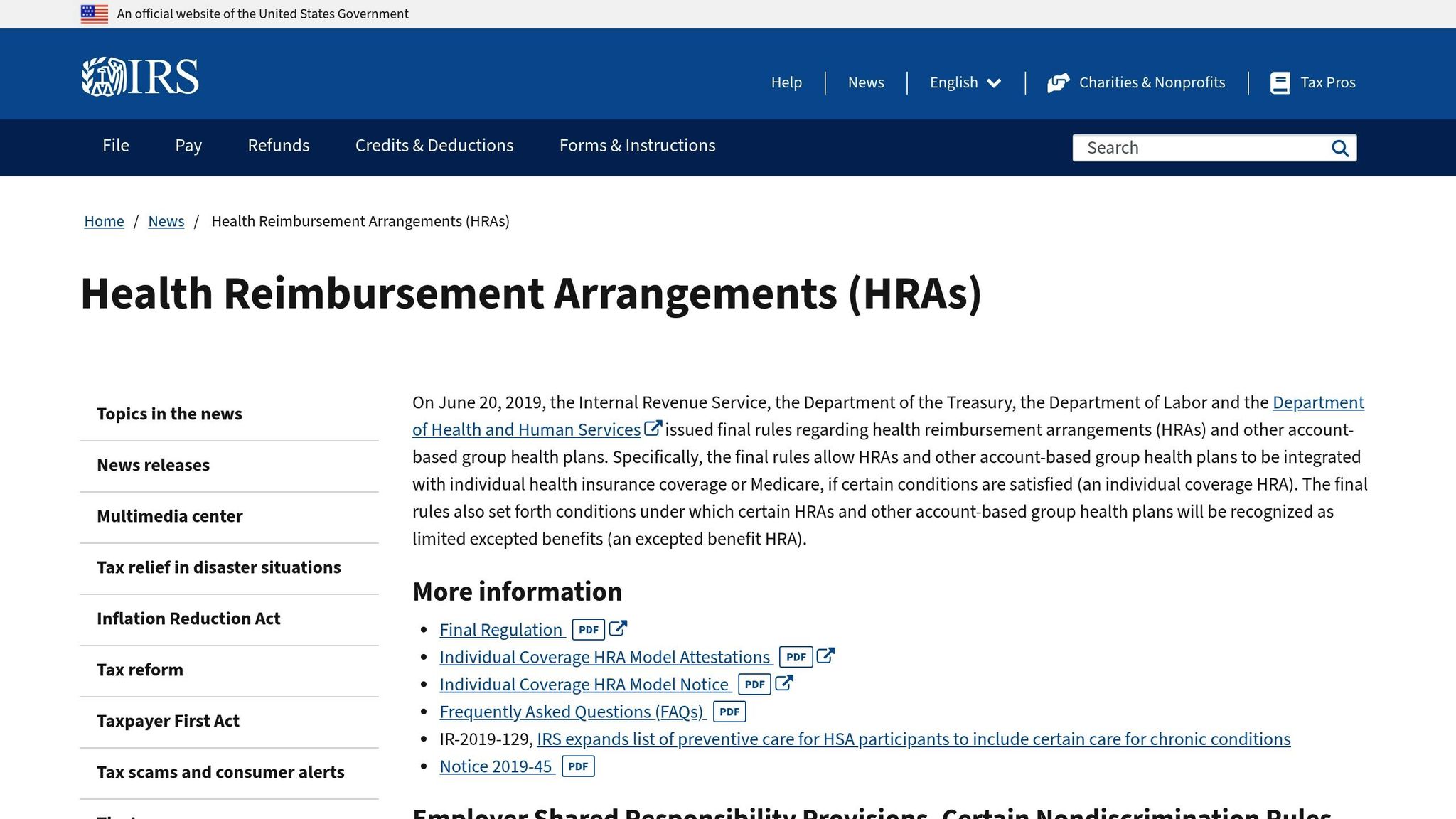Open Multimedia center sidebar item
Screen dimensions: 1456x819
click(229, 517)
